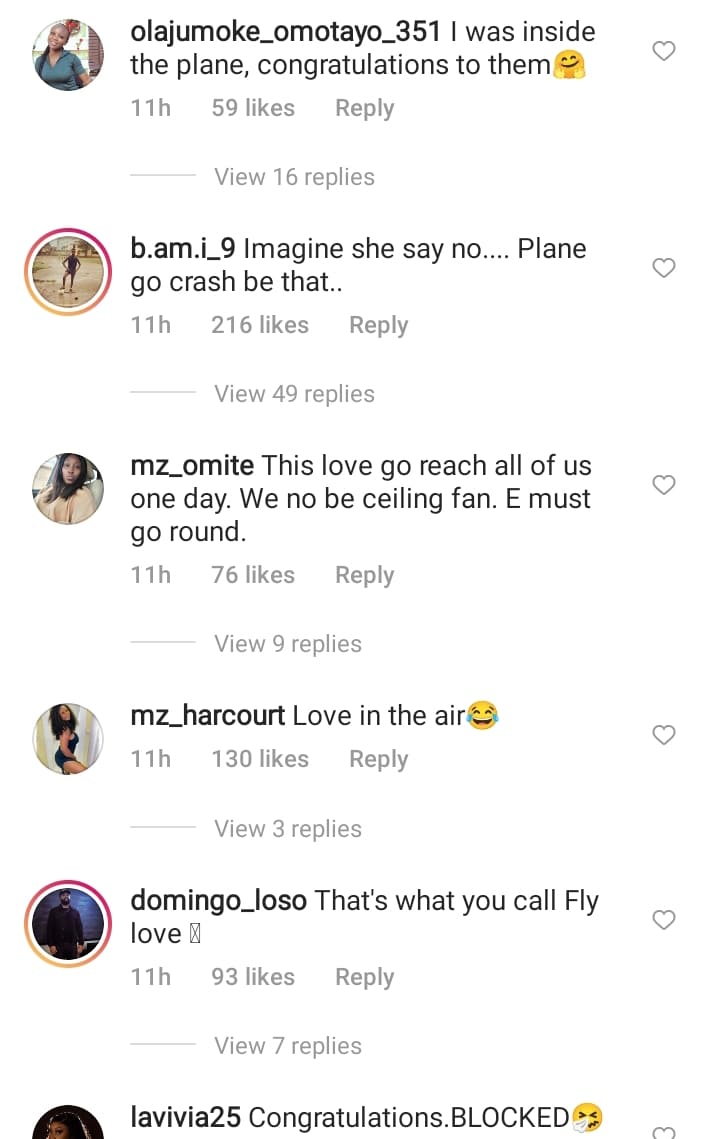This screenshot has height=1139, width=720.
Task: Like mz_omite's ceiling fan comment
Action: tap(664, 485)
